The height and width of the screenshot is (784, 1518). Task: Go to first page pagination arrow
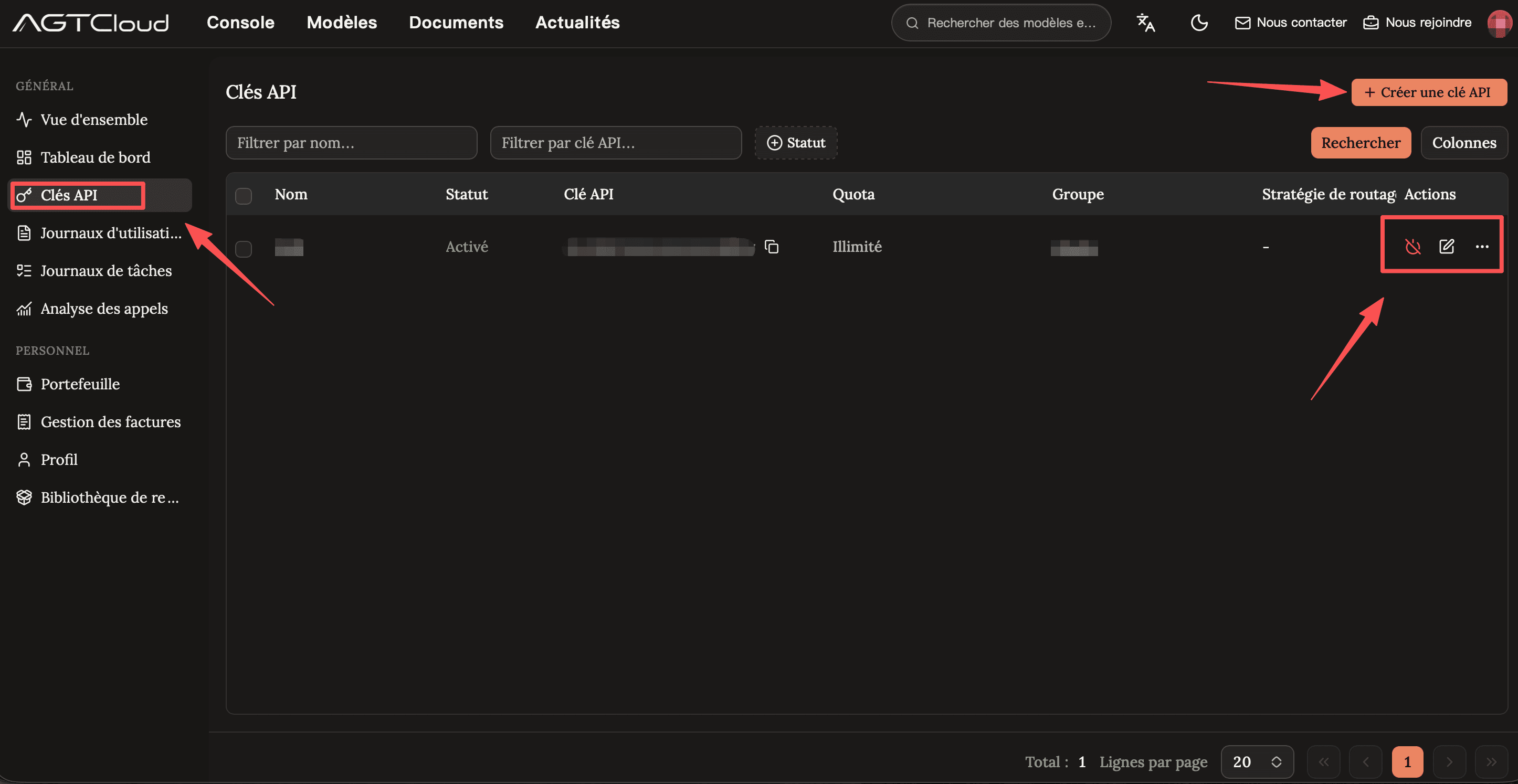pyautogui.click(x=1324, y=761)
